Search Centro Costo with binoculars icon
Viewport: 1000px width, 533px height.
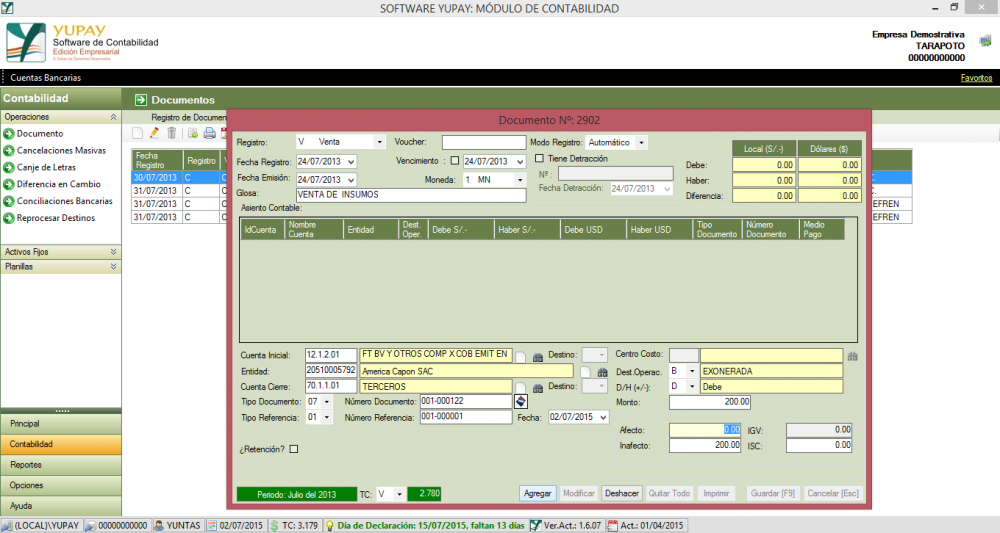pyautogui.click(x=852, y=356)
